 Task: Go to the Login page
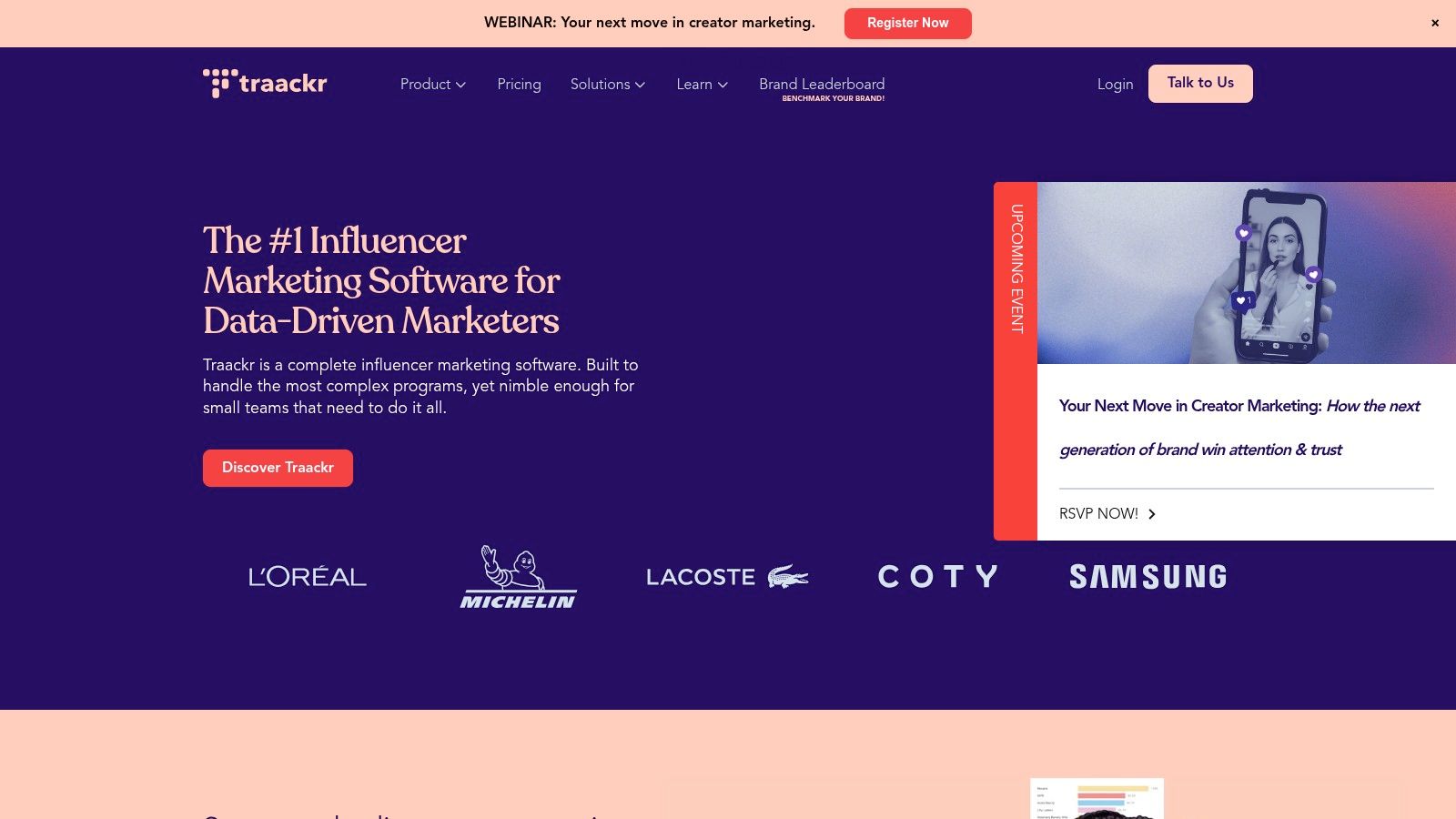(x=1115, y=84)
